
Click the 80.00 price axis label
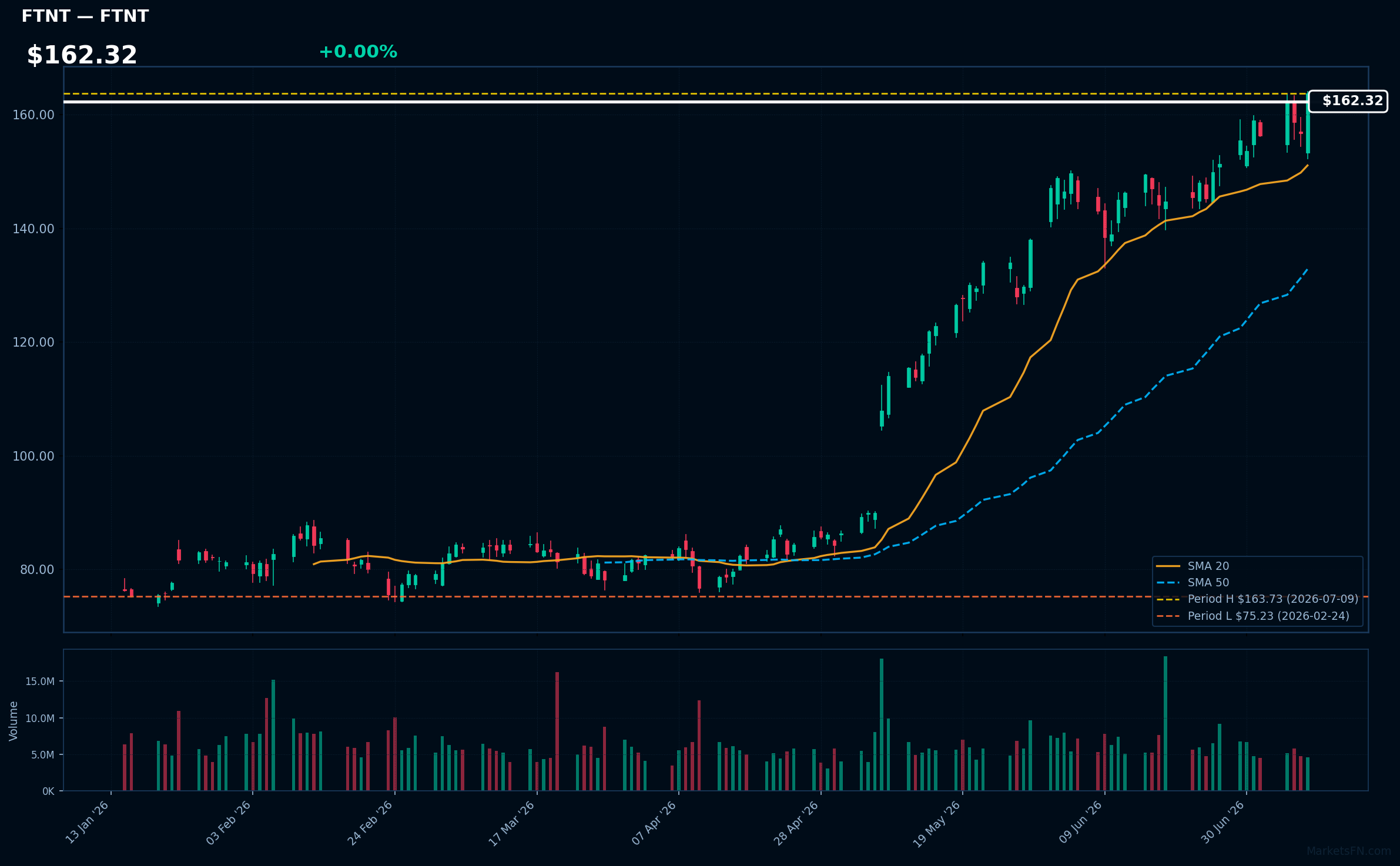pos(37,569)
